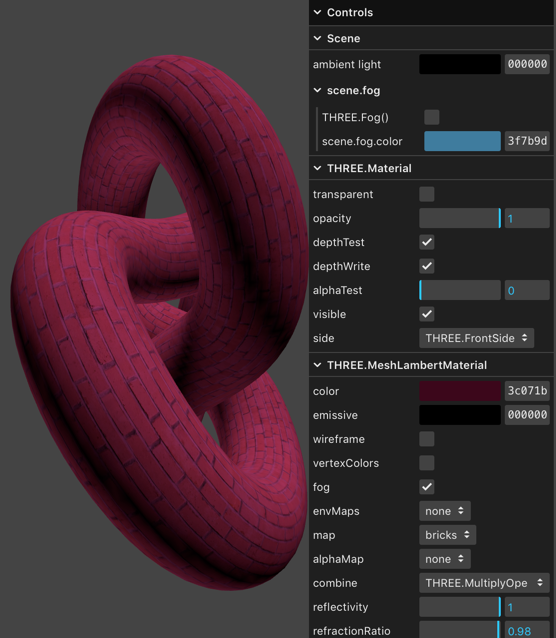The height and width of the screenshot is (638, 556).
Task: Collapse the Scene section
Action: (317, 38)
